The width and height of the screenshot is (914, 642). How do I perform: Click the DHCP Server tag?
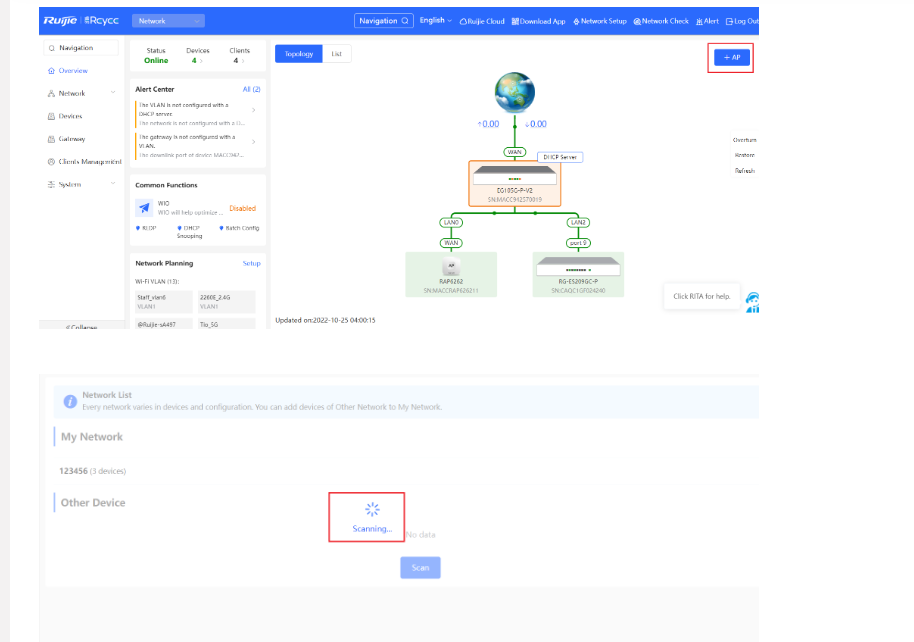560,157
